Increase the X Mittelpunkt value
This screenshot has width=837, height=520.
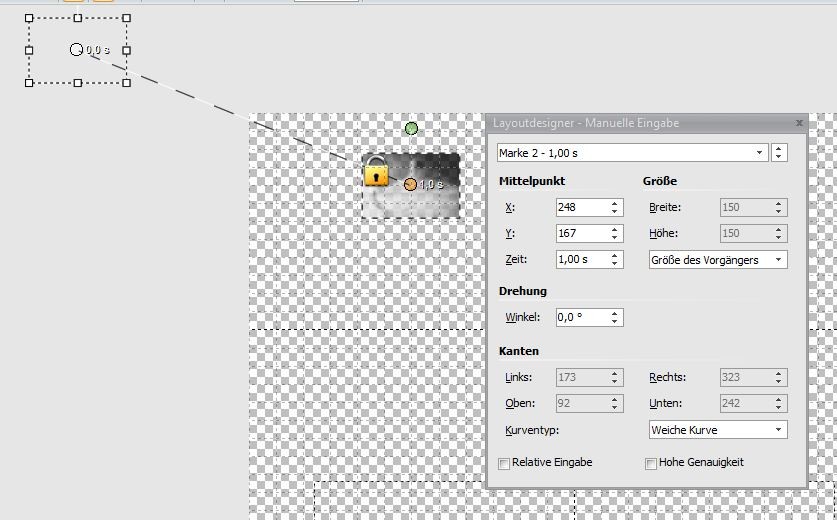pos(615,203)
